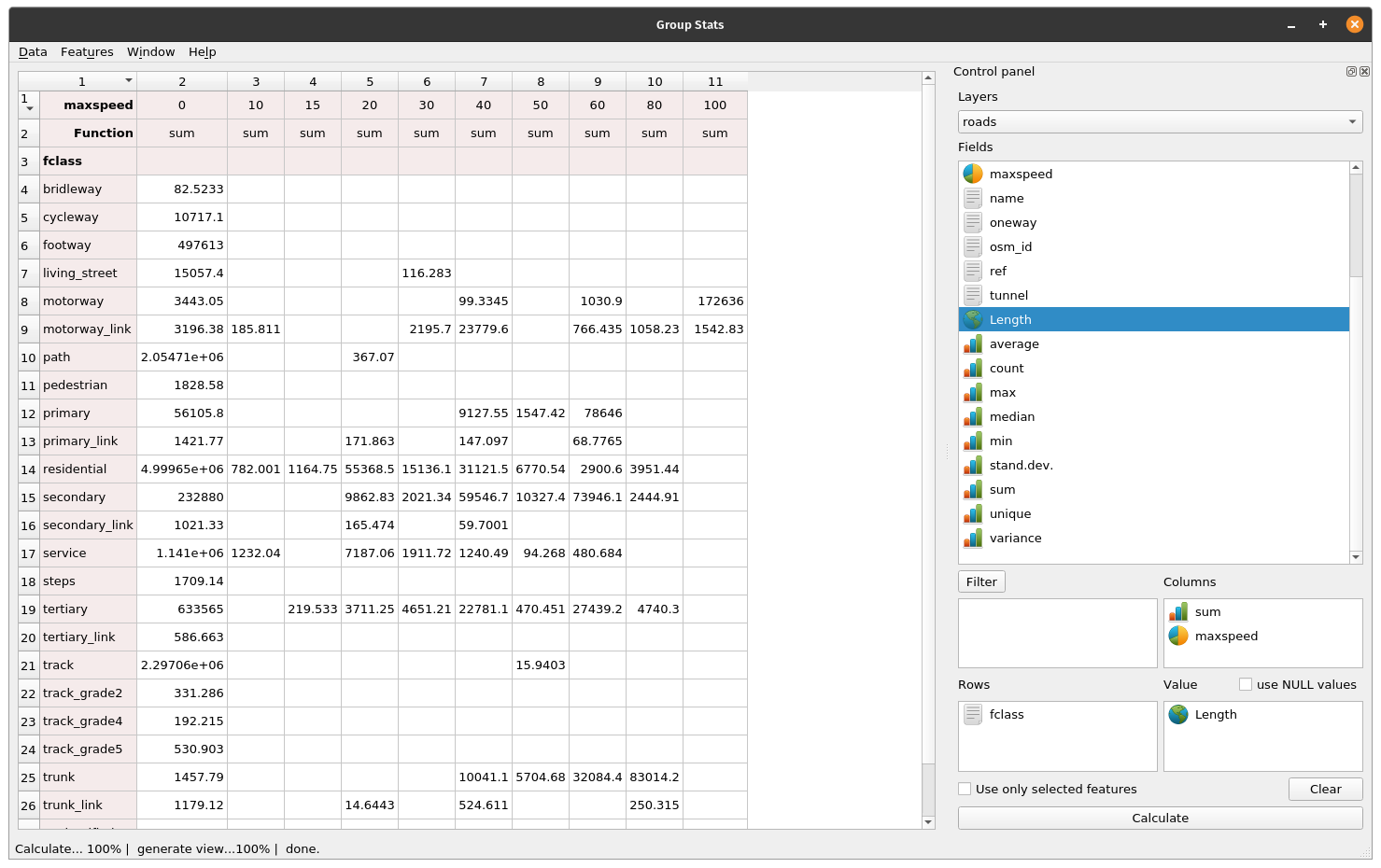Select the unique function in the Fields list

coord(1009,513)
